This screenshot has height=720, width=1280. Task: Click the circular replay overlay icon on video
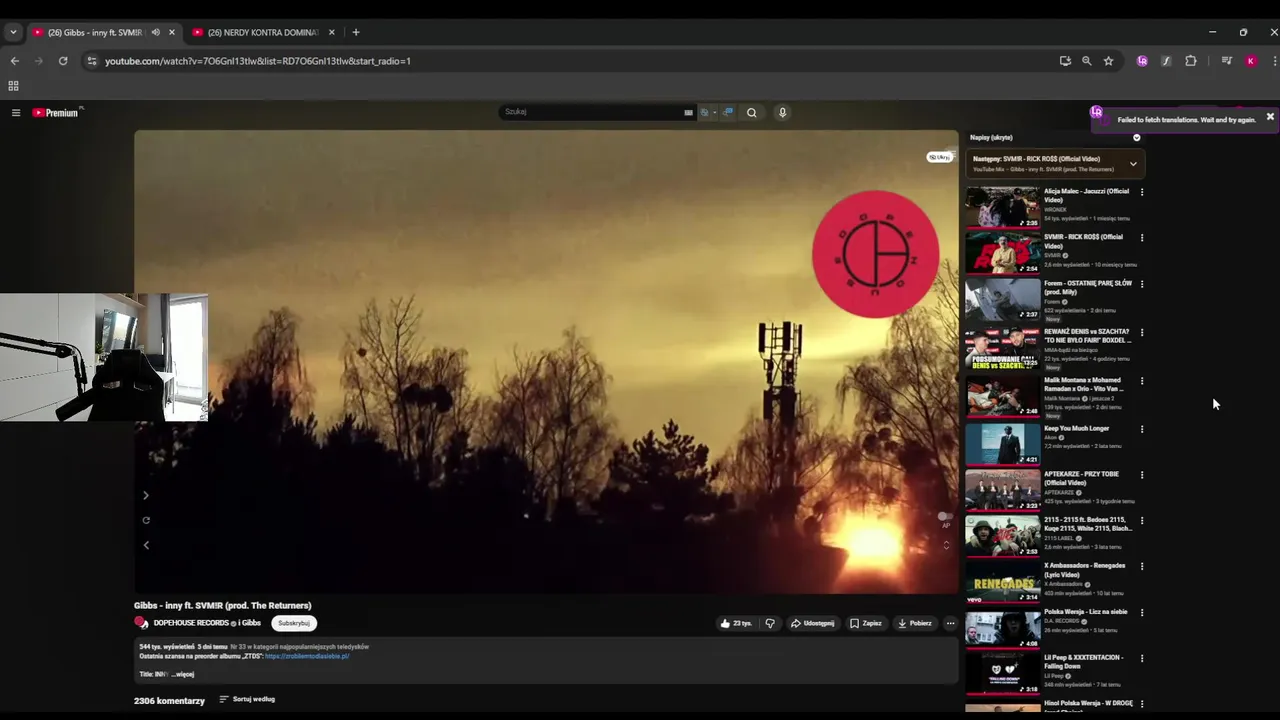coord(146,520)
